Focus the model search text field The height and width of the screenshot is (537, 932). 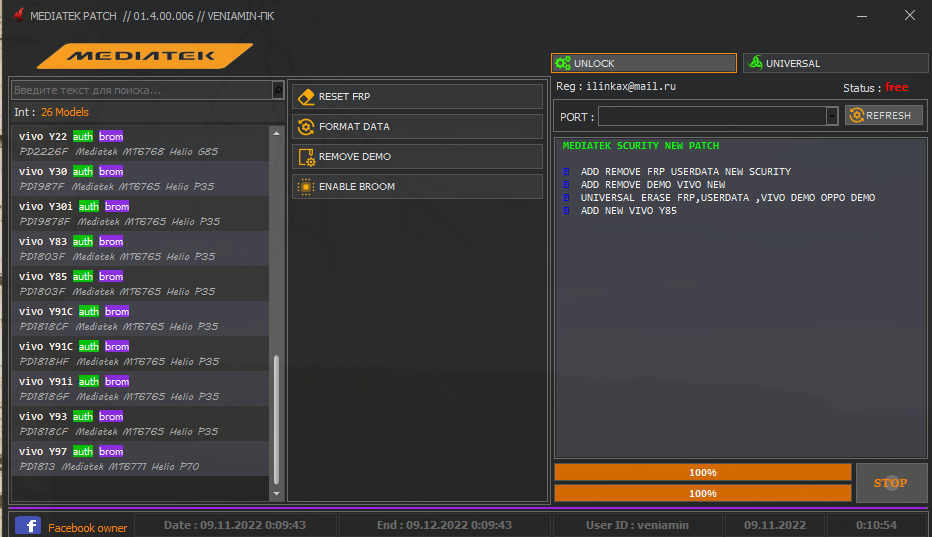click(x=142, y=90)
